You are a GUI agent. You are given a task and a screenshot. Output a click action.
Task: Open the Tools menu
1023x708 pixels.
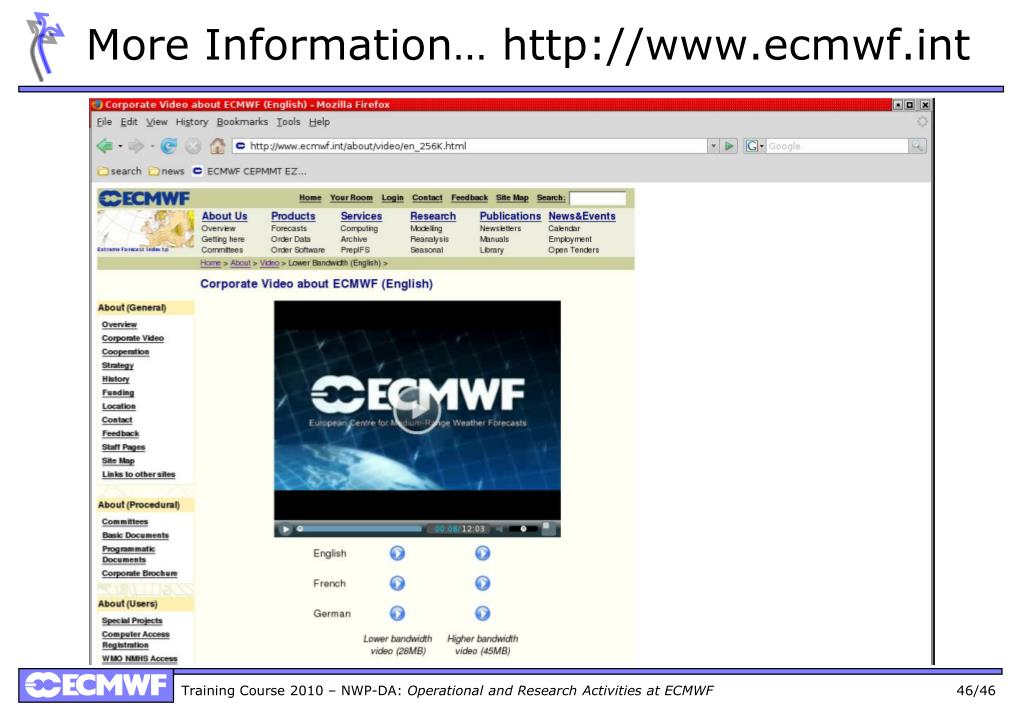tap(288, 122)
